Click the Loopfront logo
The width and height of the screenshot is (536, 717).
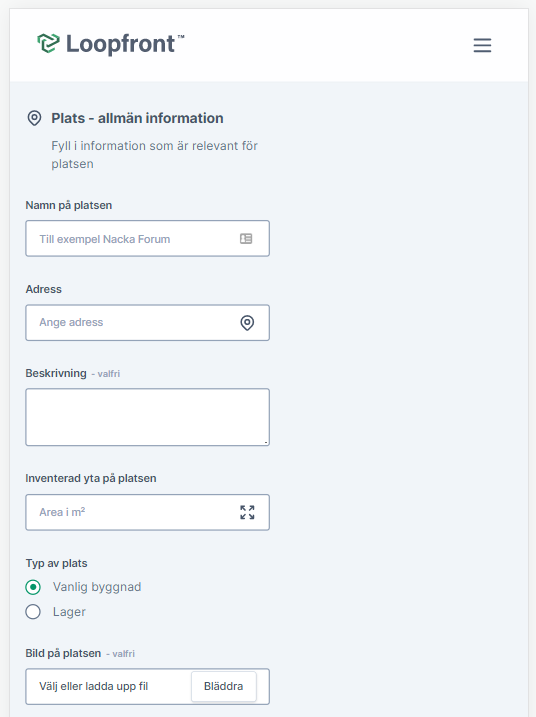click(111, 44)
